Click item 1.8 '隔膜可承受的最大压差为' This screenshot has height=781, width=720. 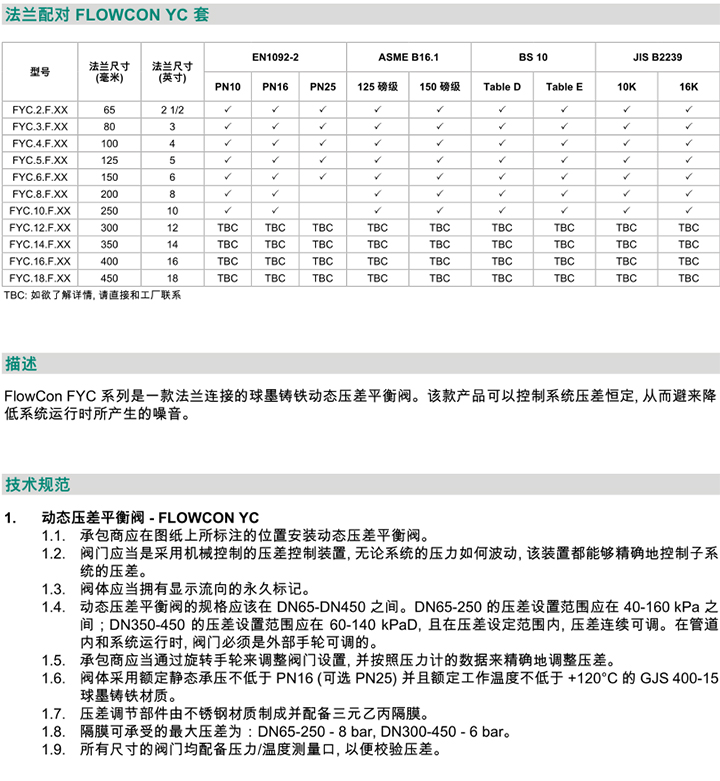(296, 732)
